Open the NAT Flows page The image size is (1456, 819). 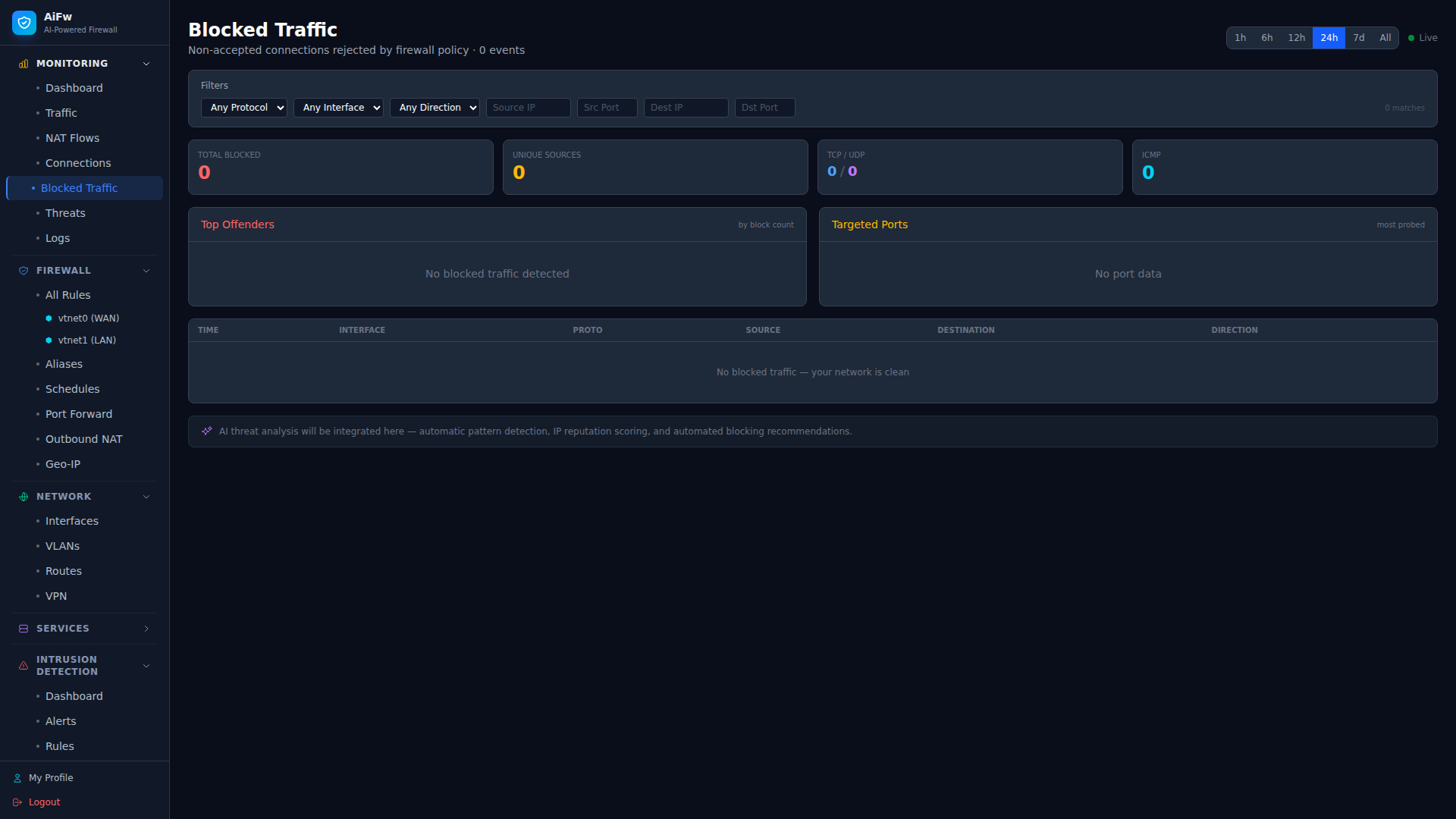84,138
